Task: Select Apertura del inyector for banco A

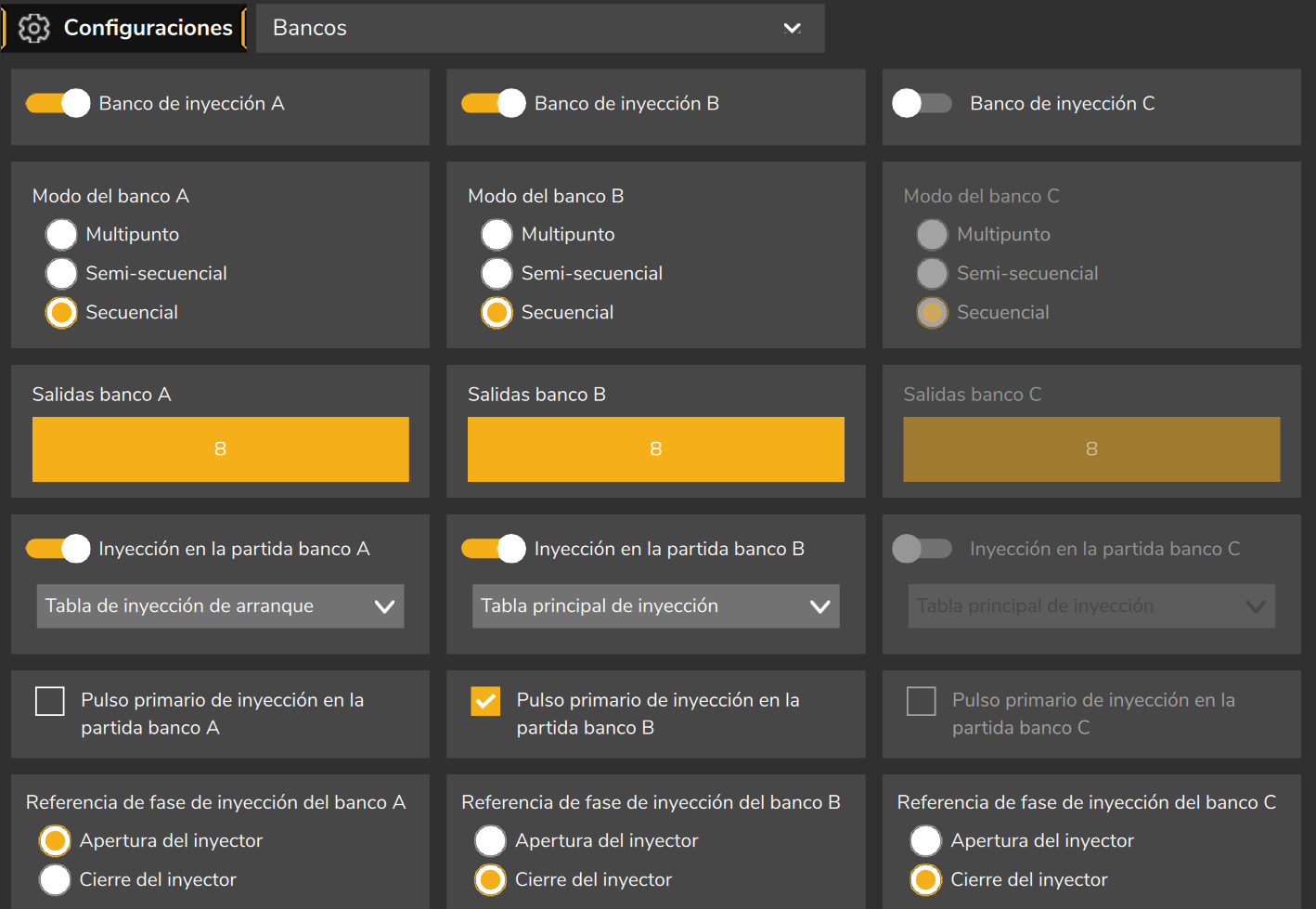Action: [55, 841]
